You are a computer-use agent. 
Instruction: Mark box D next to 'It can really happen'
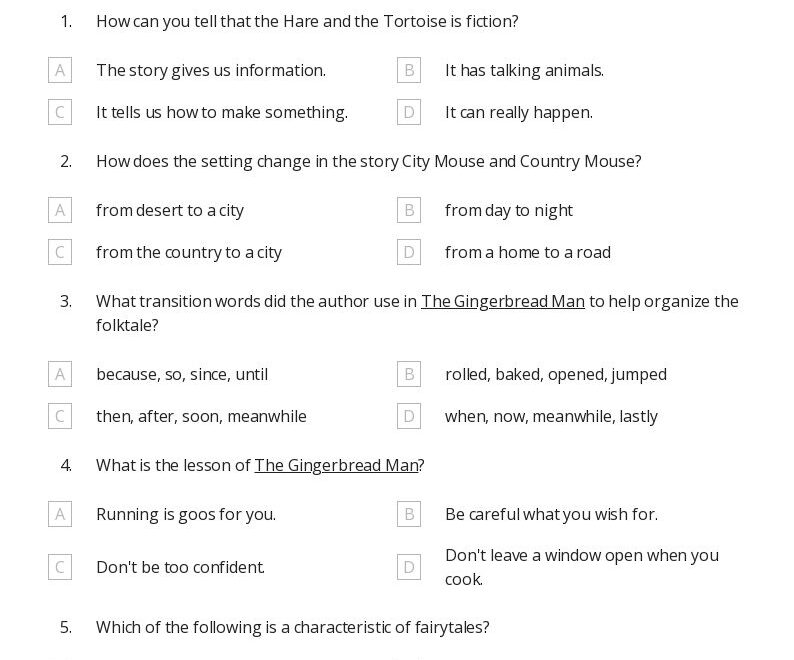tap(408, 112)
